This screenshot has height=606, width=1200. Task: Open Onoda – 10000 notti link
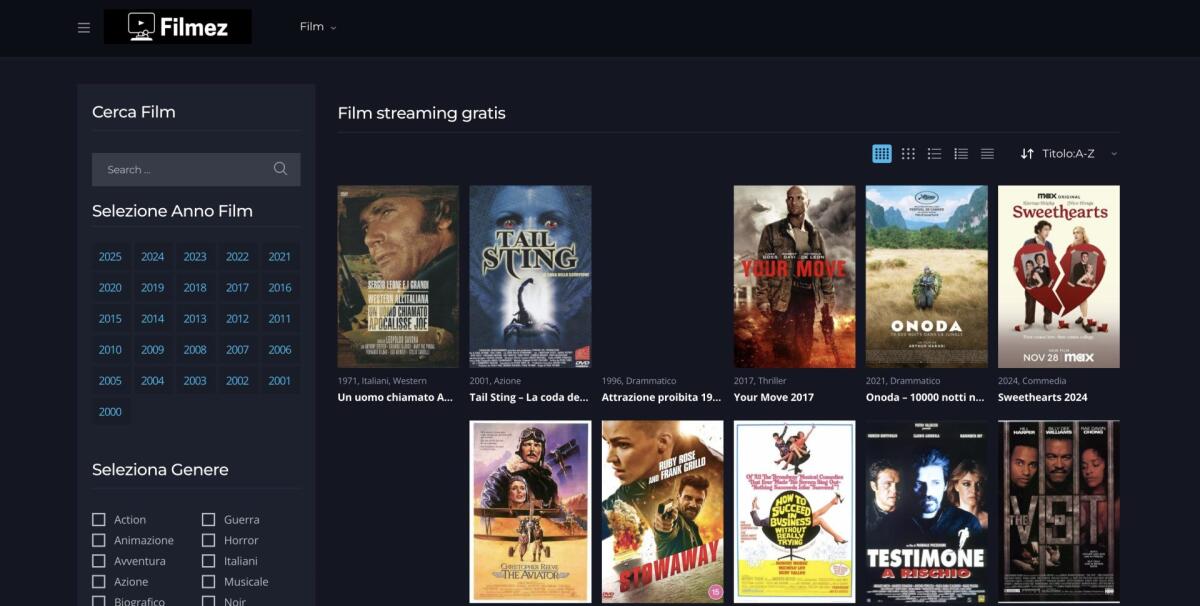click(926, 397)
